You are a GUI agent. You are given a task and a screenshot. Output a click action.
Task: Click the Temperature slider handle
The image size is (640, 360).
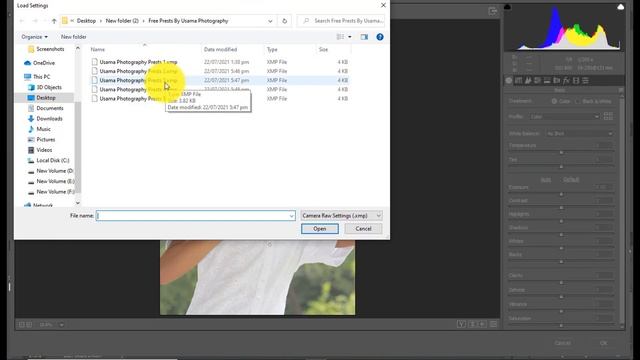coord(561,152)
